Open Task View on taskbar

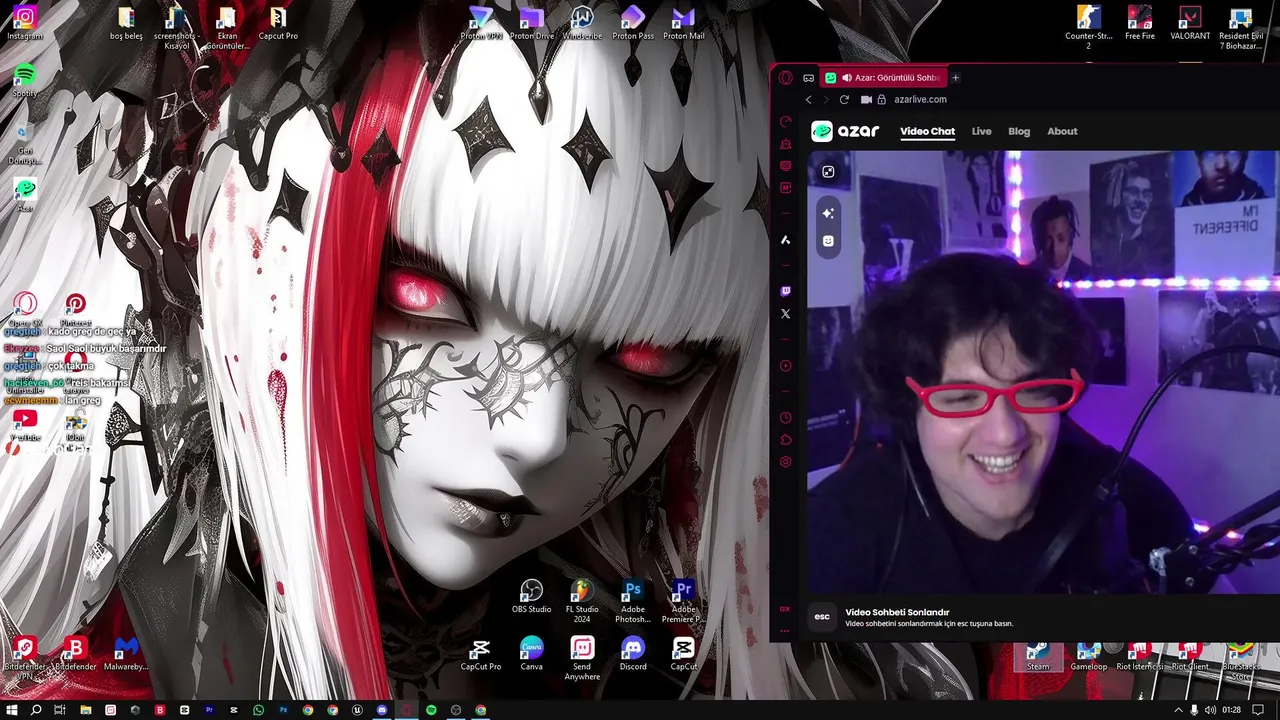point(60,710)
